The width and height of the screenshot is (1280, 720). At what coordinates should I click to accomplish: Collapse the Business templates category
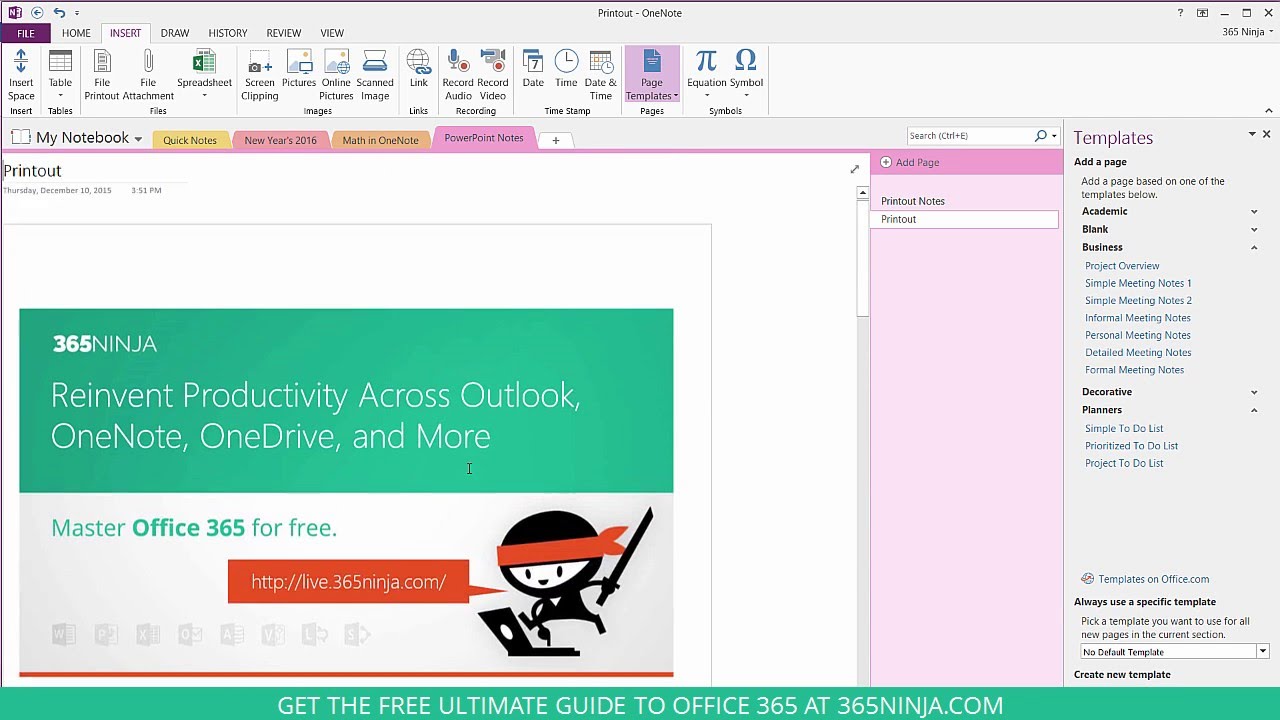[1254, 248]
